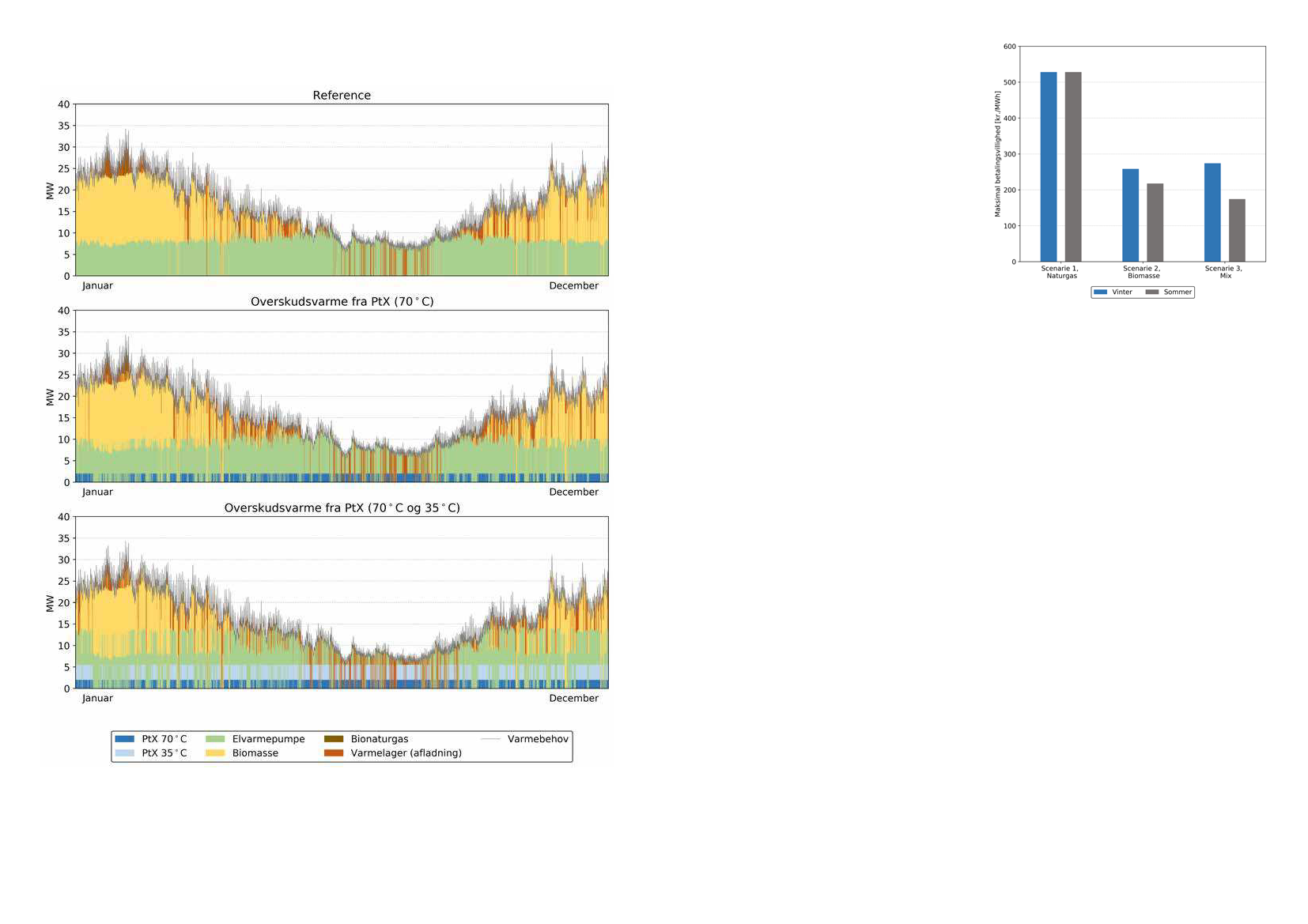Click 'December' label under the bottom chart
This screenshot has height=924, width=1308.
click(x=574, y=699)
